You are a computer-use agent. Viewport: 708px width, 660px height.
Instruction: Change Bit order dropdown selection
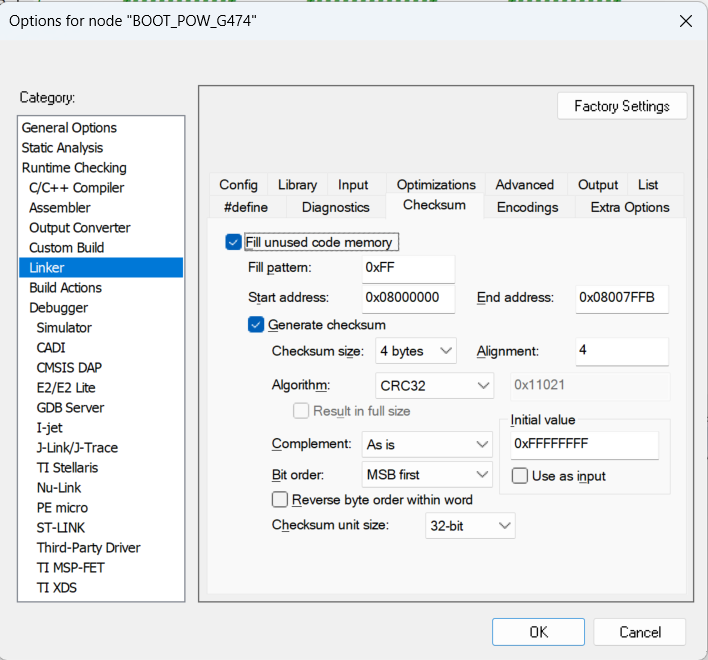427,474
